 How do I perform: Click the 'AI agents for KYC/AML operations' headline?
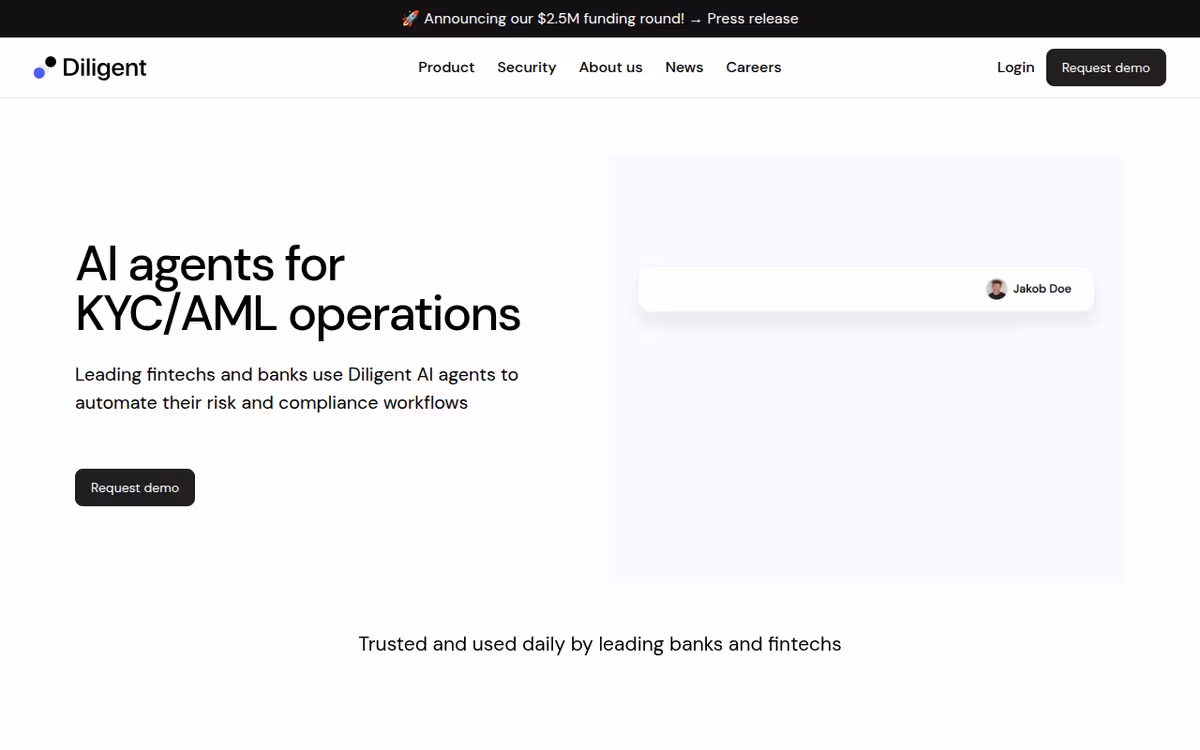coord(298,289)
